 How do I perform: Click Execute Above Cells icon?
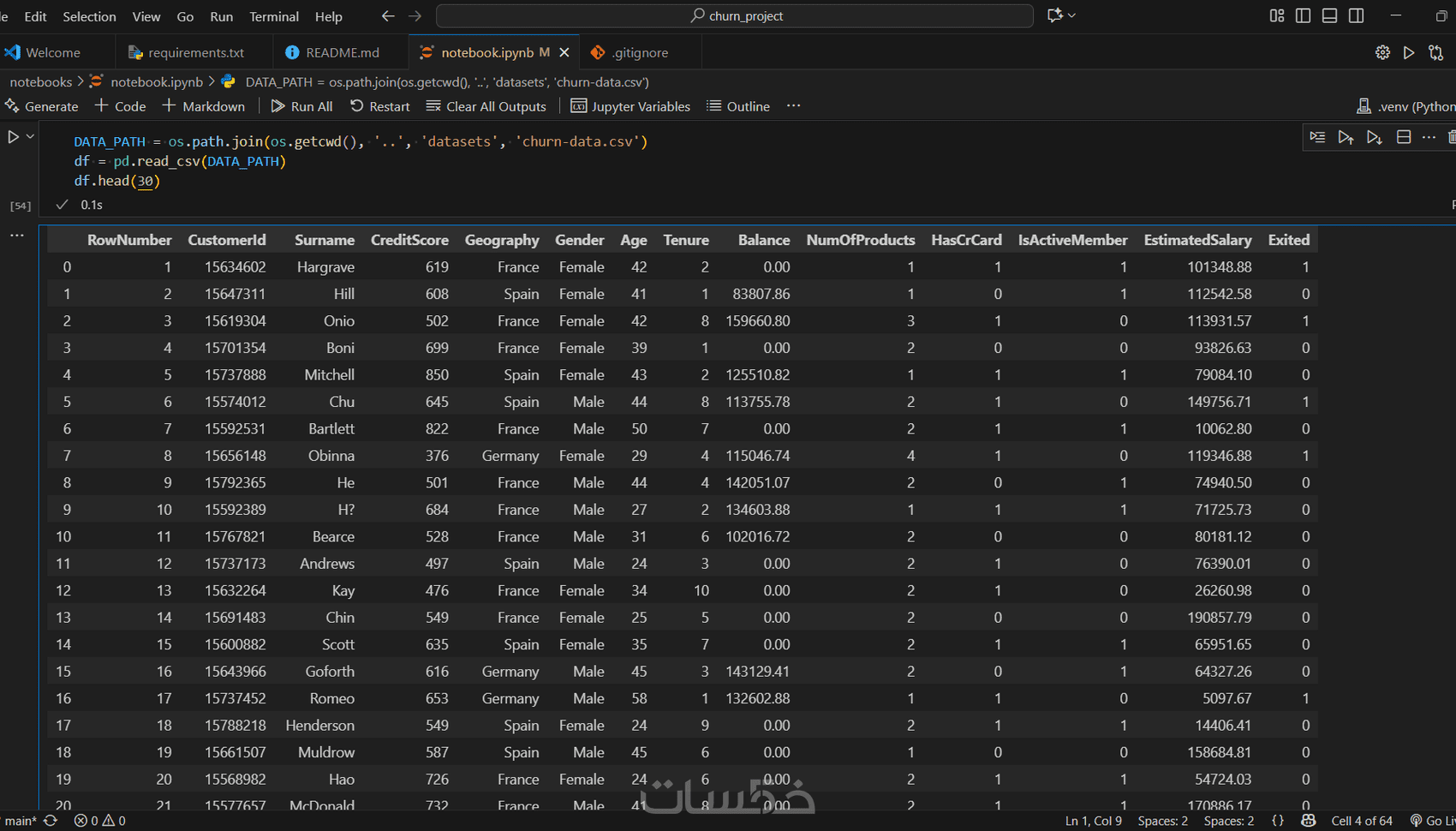(1346, 138)
